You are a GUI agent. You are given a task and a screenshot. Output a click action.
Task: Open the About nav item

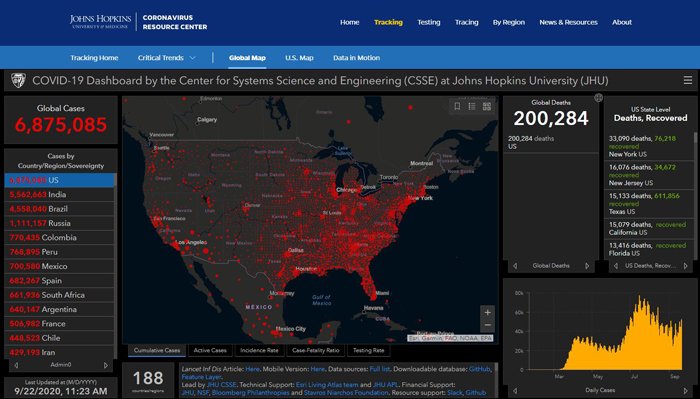(622, 22)
